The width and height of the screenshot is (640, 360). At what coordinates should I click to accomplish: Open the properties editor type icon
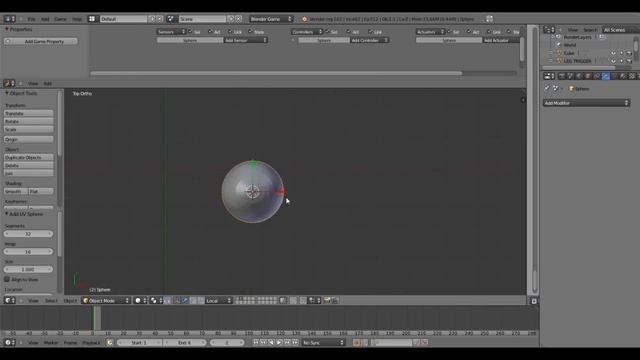(x=549, y=76)
